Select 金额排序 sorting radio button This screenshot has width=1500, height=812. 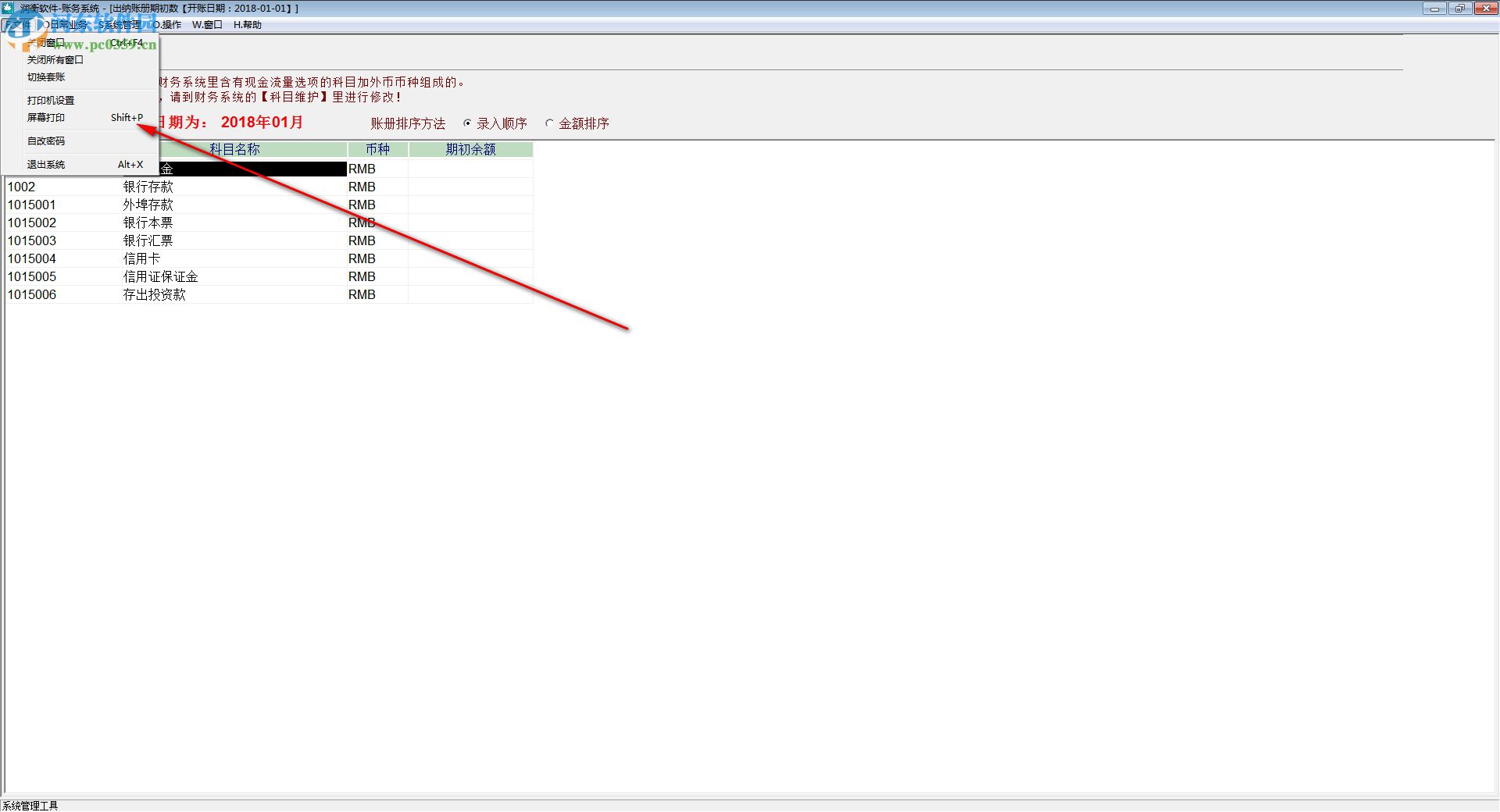[577, 123]
